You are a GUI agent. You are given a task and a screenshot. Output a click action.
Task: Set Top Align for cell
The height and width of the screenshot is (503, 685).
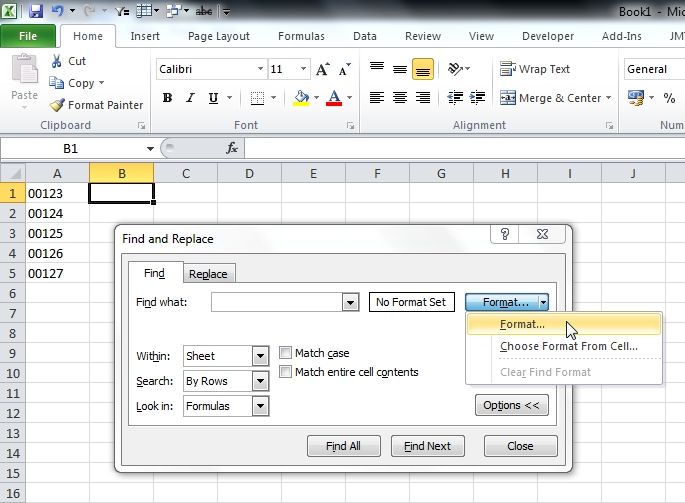(377, 69)
